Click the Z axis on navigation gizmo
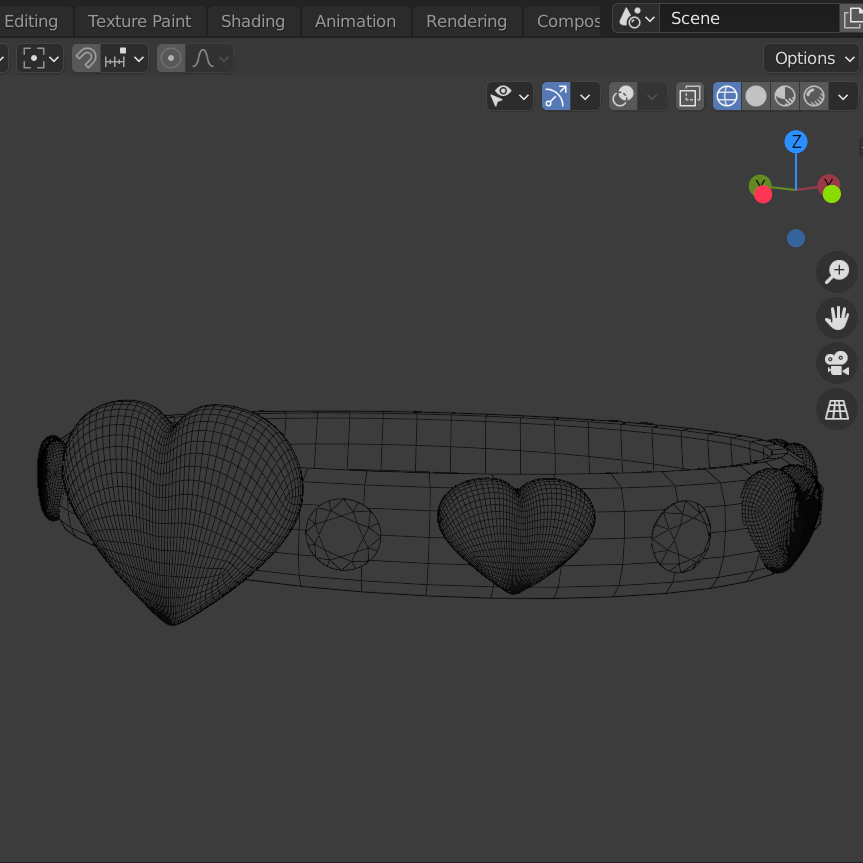The height and width of the screenshot is (863, 863). (x=796, y=142)
